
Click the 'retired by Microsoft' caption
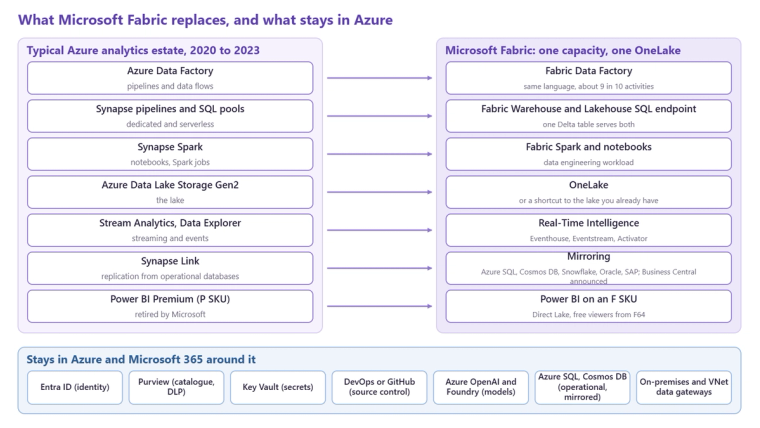pyautogui.click(x=170, y=314)
